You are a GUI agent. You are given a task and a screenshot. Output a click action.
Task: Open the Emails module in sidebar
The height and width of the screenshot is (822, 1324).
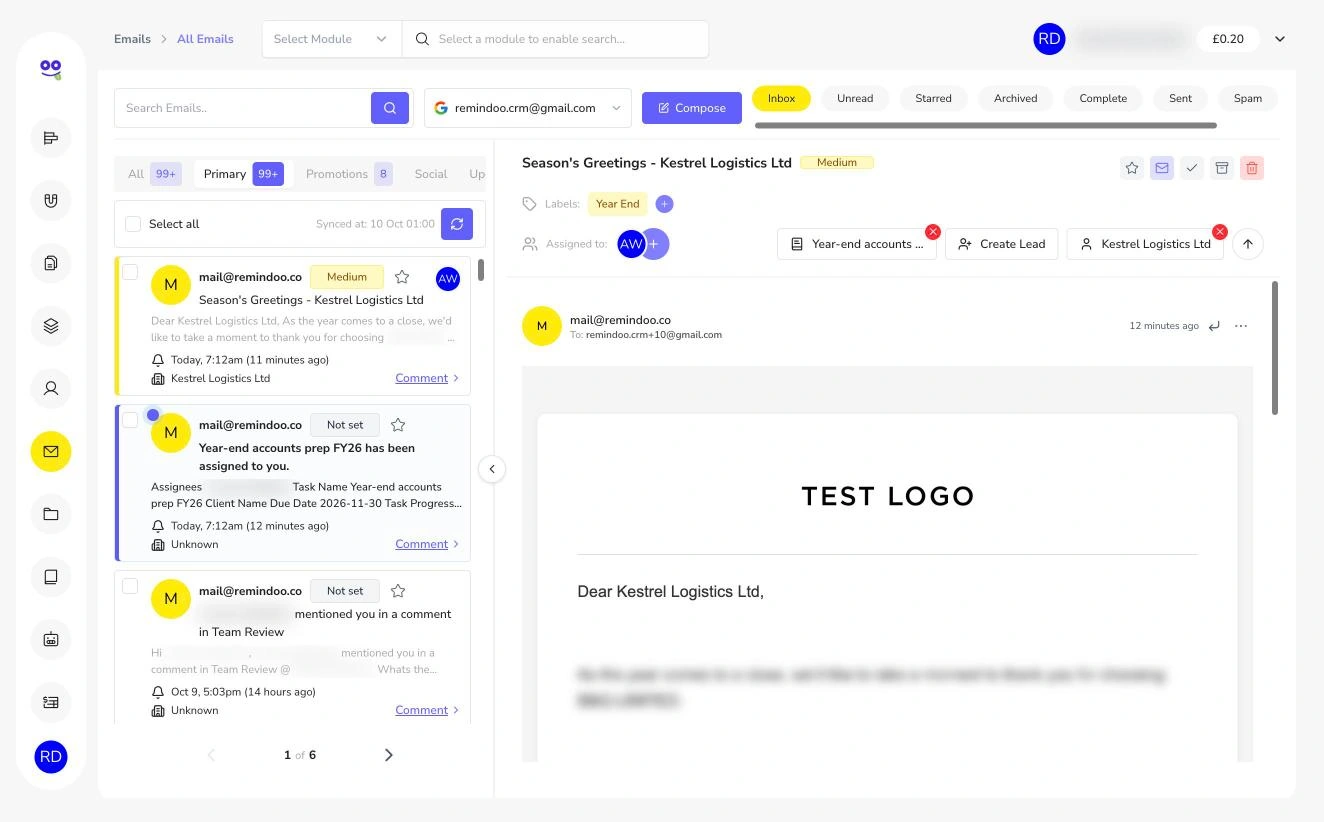[51, 451]
